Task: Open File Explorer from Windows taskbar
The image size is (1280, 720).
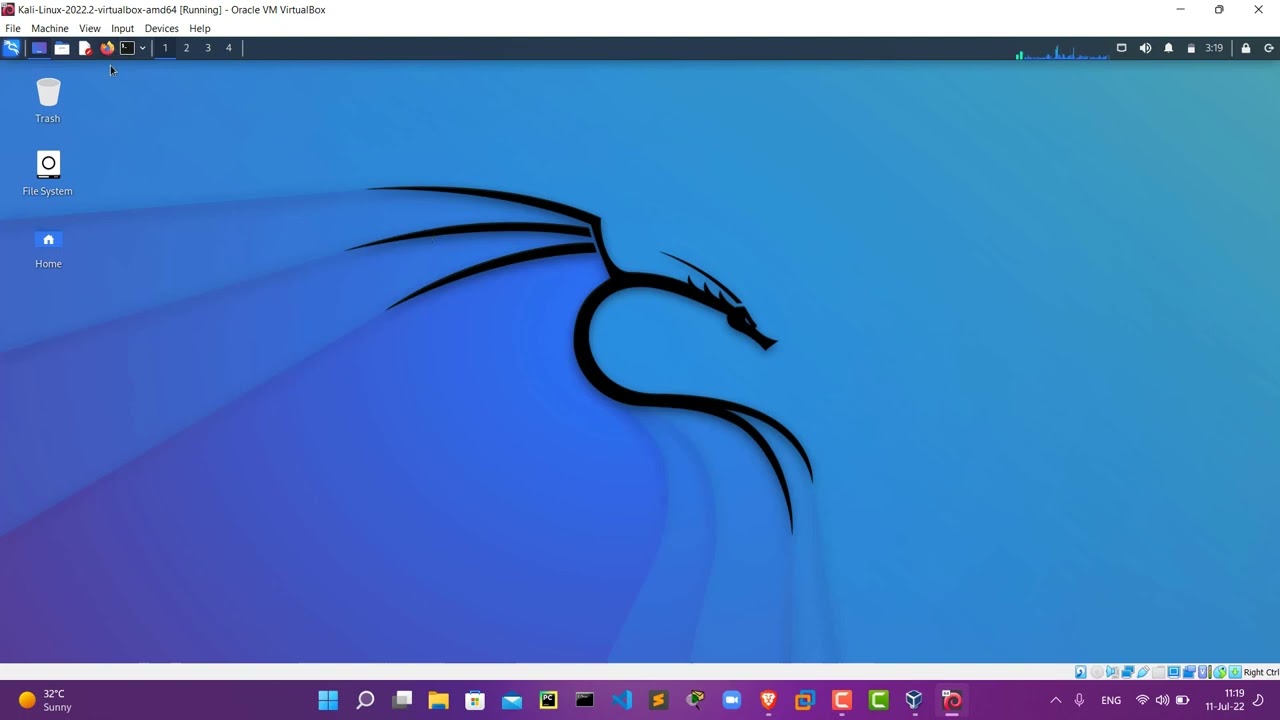Action: 438,700
